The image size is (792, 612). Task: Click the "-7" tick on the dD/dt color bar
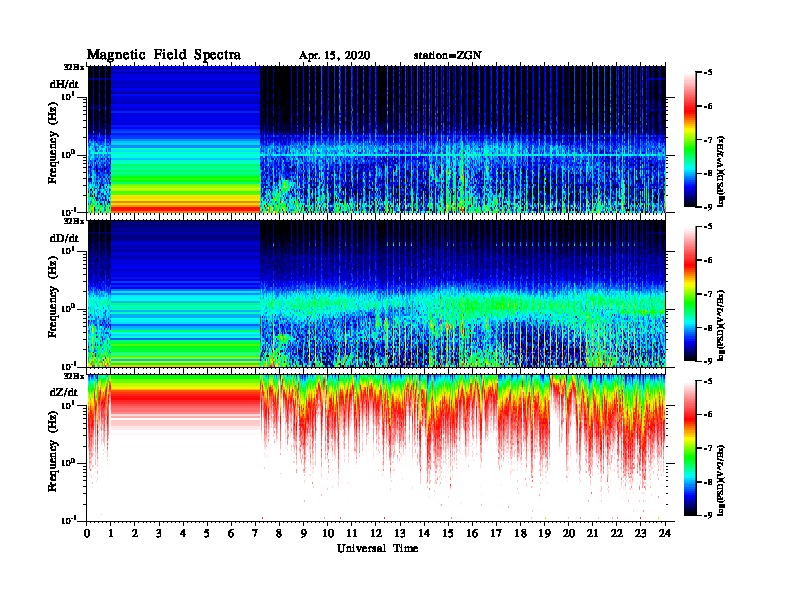(708, 294)
